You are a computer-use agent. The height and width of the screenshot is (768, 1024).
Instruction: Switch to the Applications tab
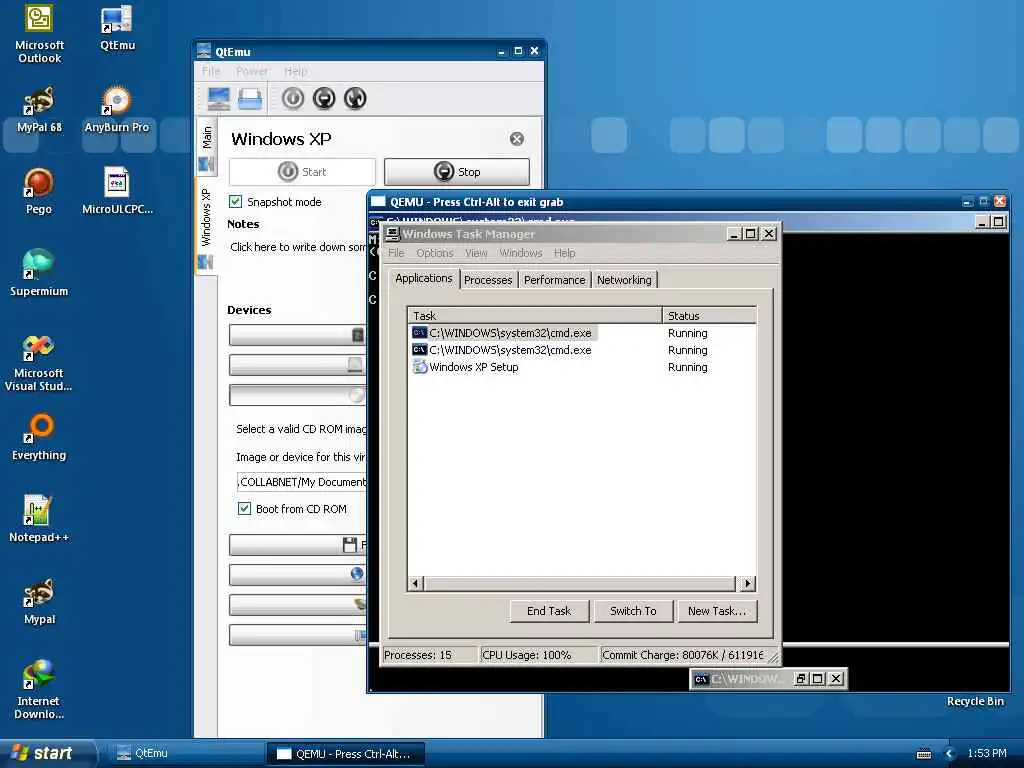(x=424, y=278)
